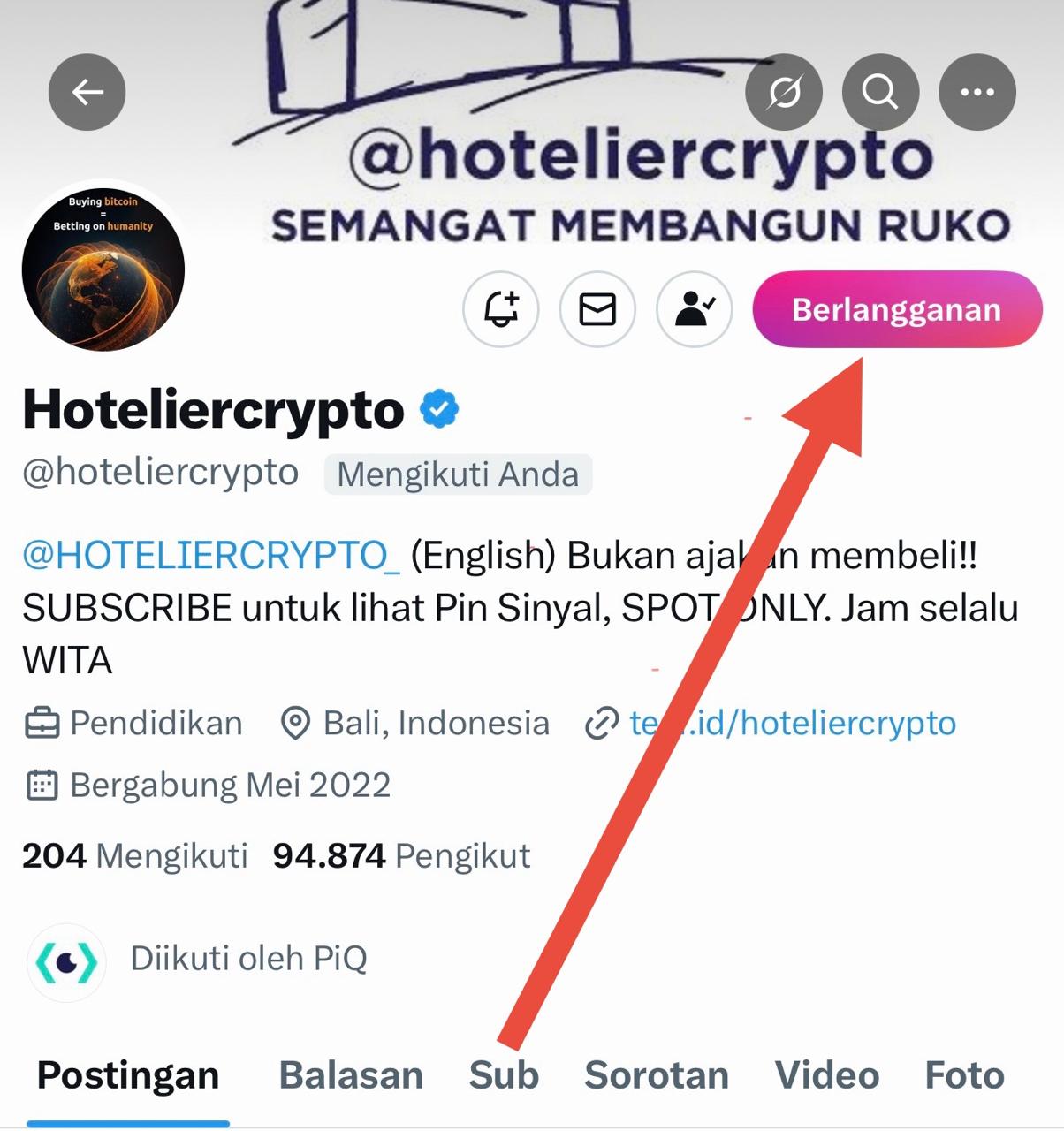1064x1131 pixels.
Task: Click the pink Berlangganan subscribe button
Action: tap(897, 309)
